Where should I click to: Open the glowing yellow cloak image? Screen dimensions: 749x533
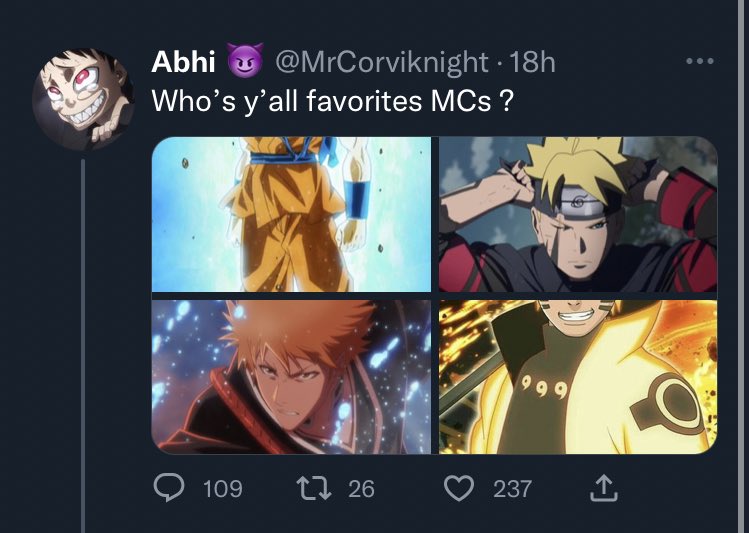(x=578, y=377)
